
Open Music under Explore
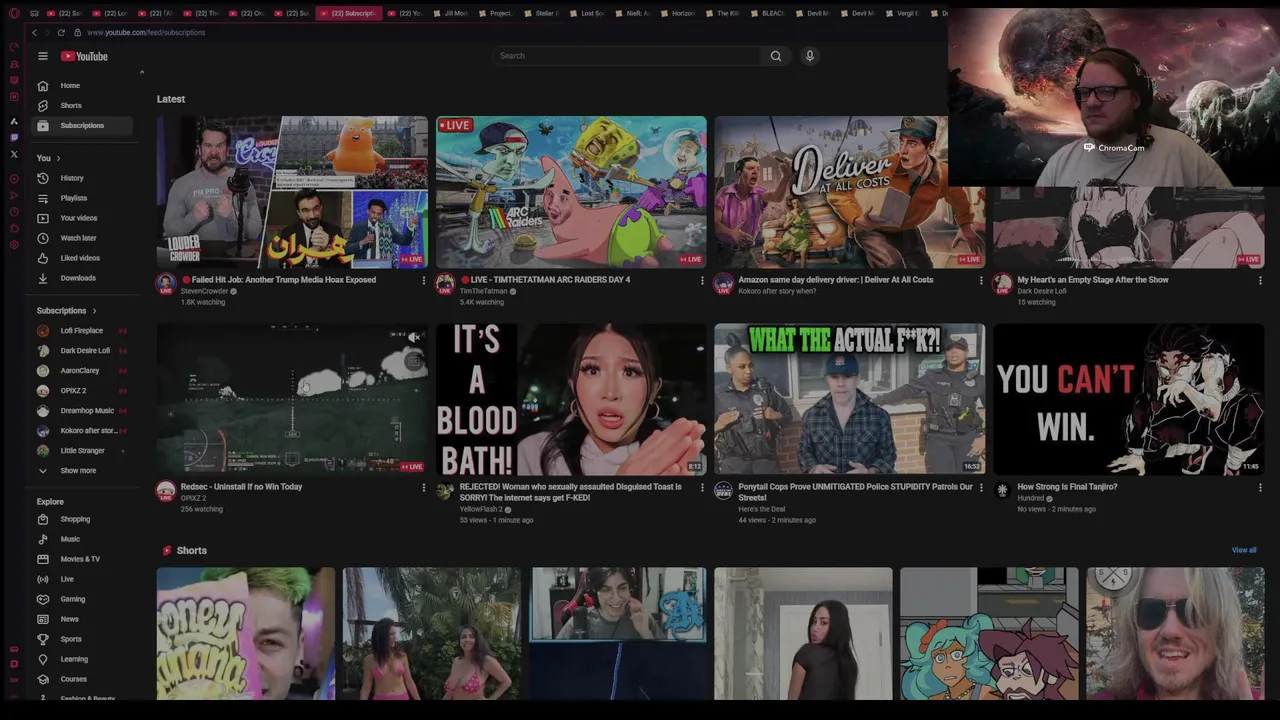click(x=83, y=539)
